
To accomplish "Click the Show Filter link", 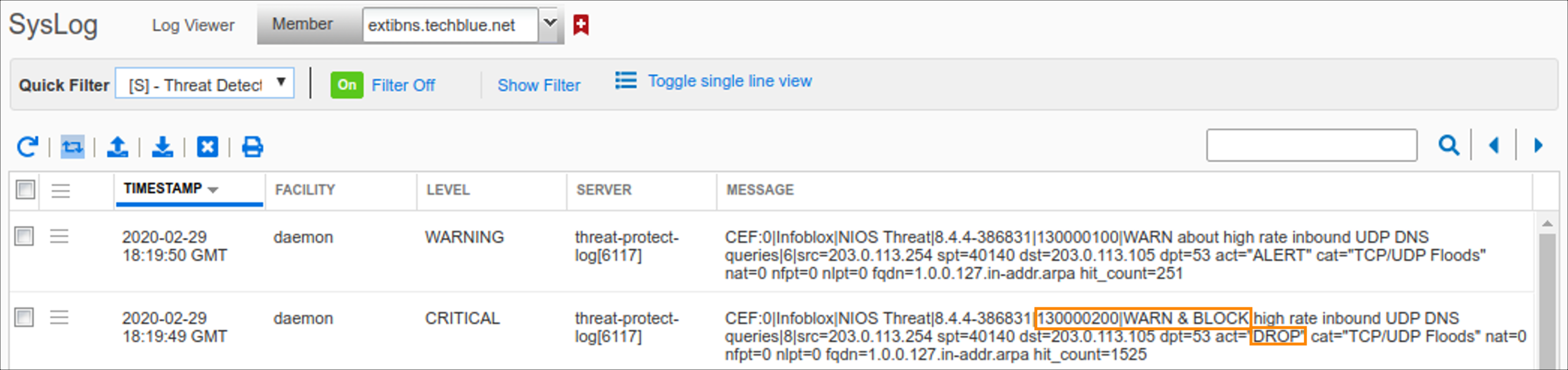I will tap(538, 86).
